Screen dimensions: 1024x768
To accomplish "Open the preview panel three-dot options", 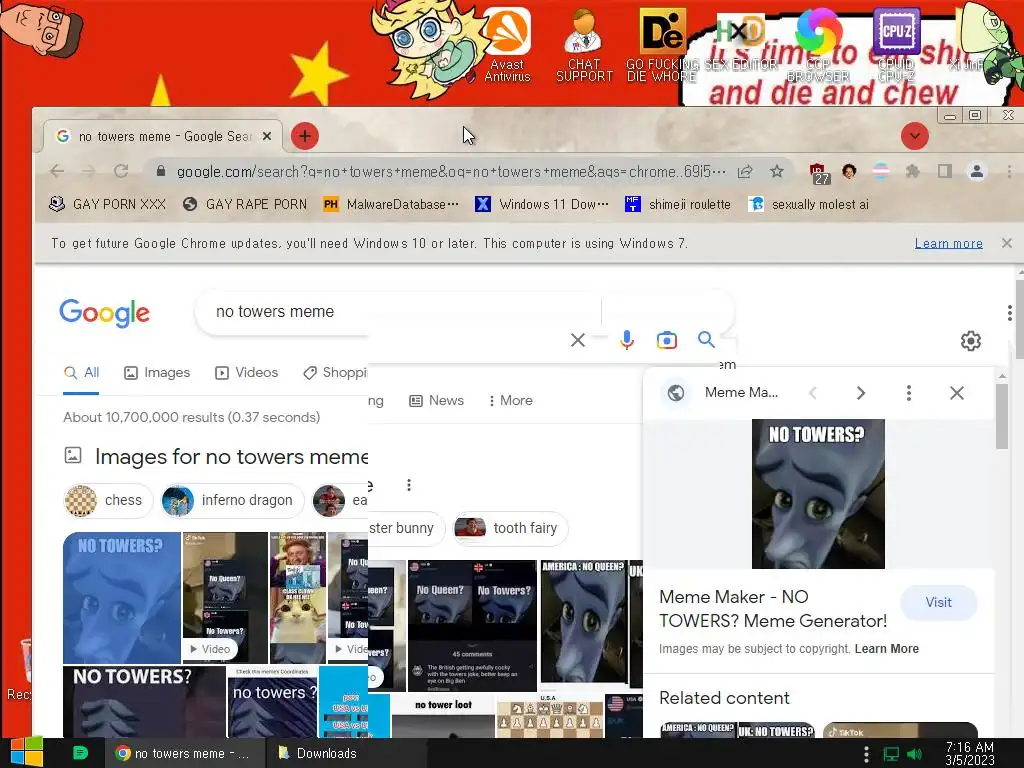I will tap(908, 392).
